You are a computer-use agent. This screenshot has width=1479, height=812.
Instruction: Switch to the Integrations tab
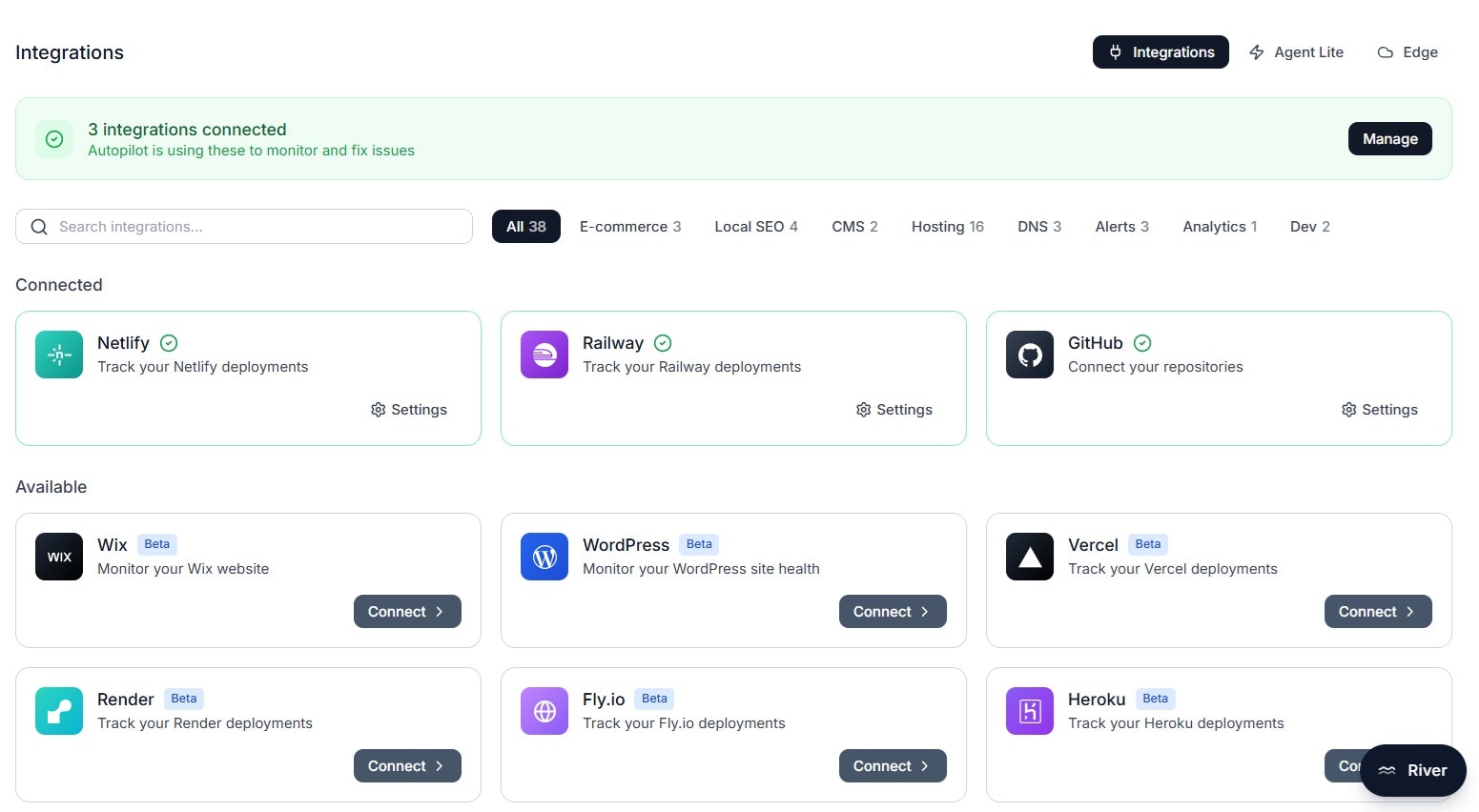coord(1161,52)
